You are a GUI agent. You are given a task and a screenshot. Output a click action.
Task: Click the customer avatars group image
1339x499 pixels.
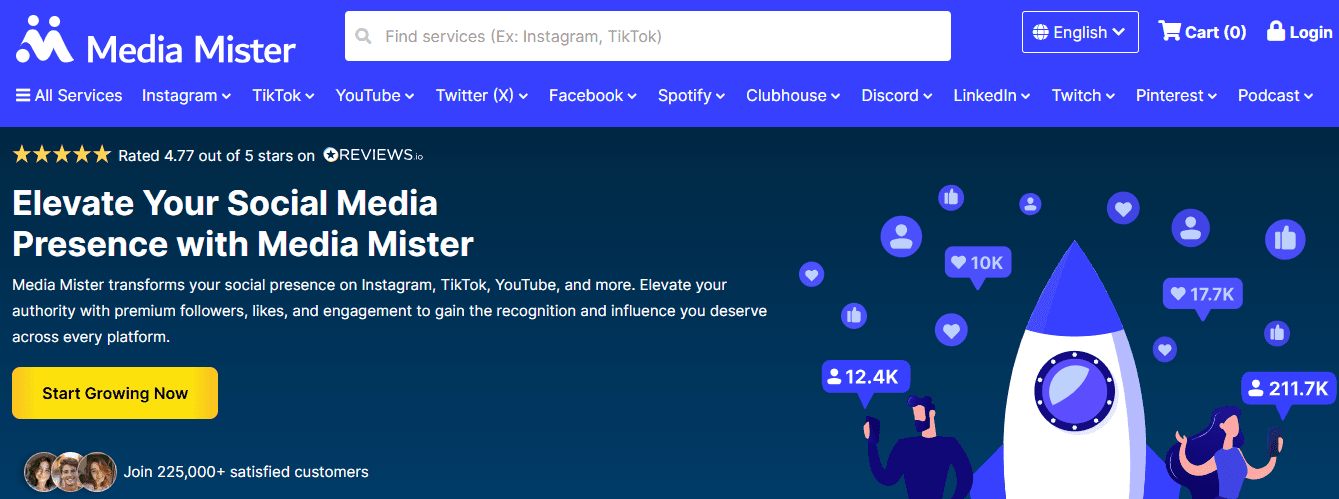(x=71, y=470)
